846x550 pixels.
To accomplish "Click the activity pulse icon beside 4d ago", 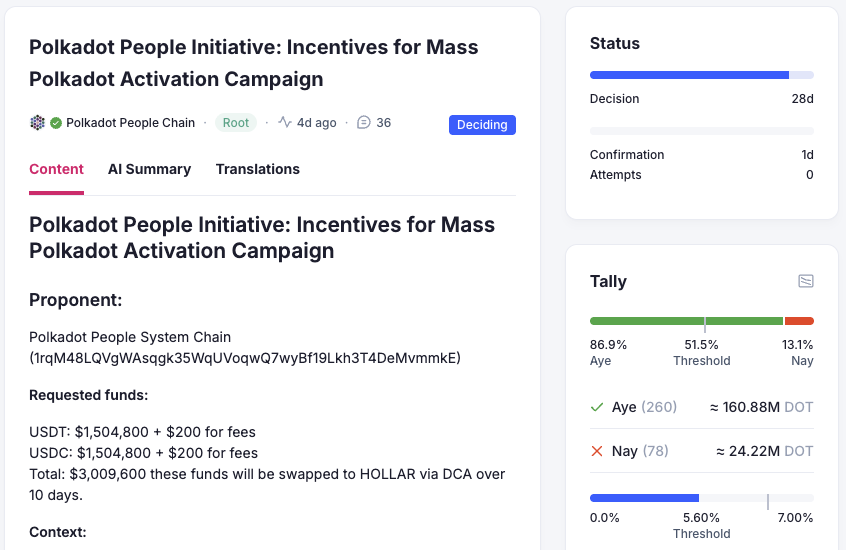I will [x=285, y=123].
